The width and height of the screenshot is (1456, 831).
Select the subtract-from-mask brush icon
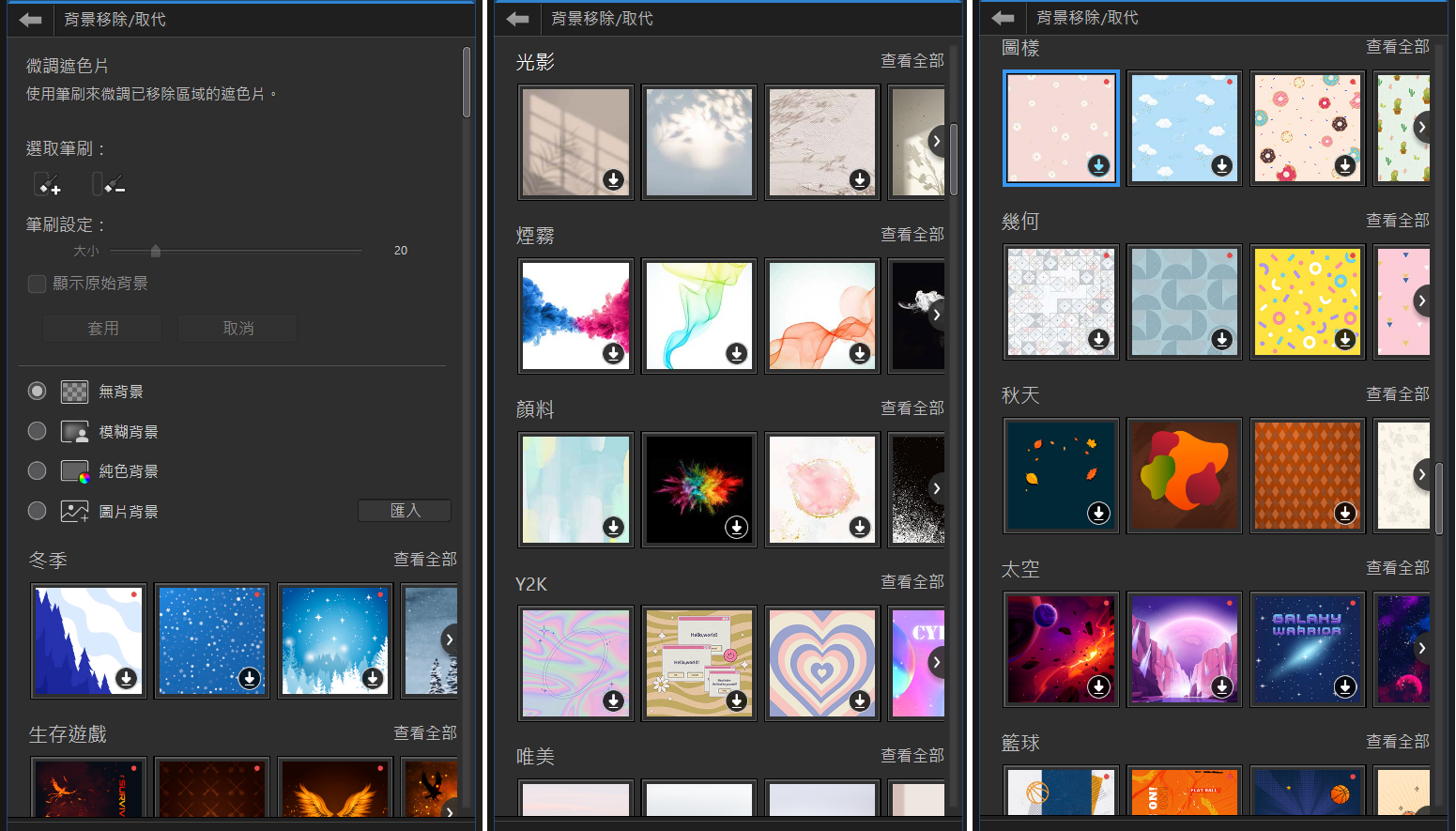(108, 184)
